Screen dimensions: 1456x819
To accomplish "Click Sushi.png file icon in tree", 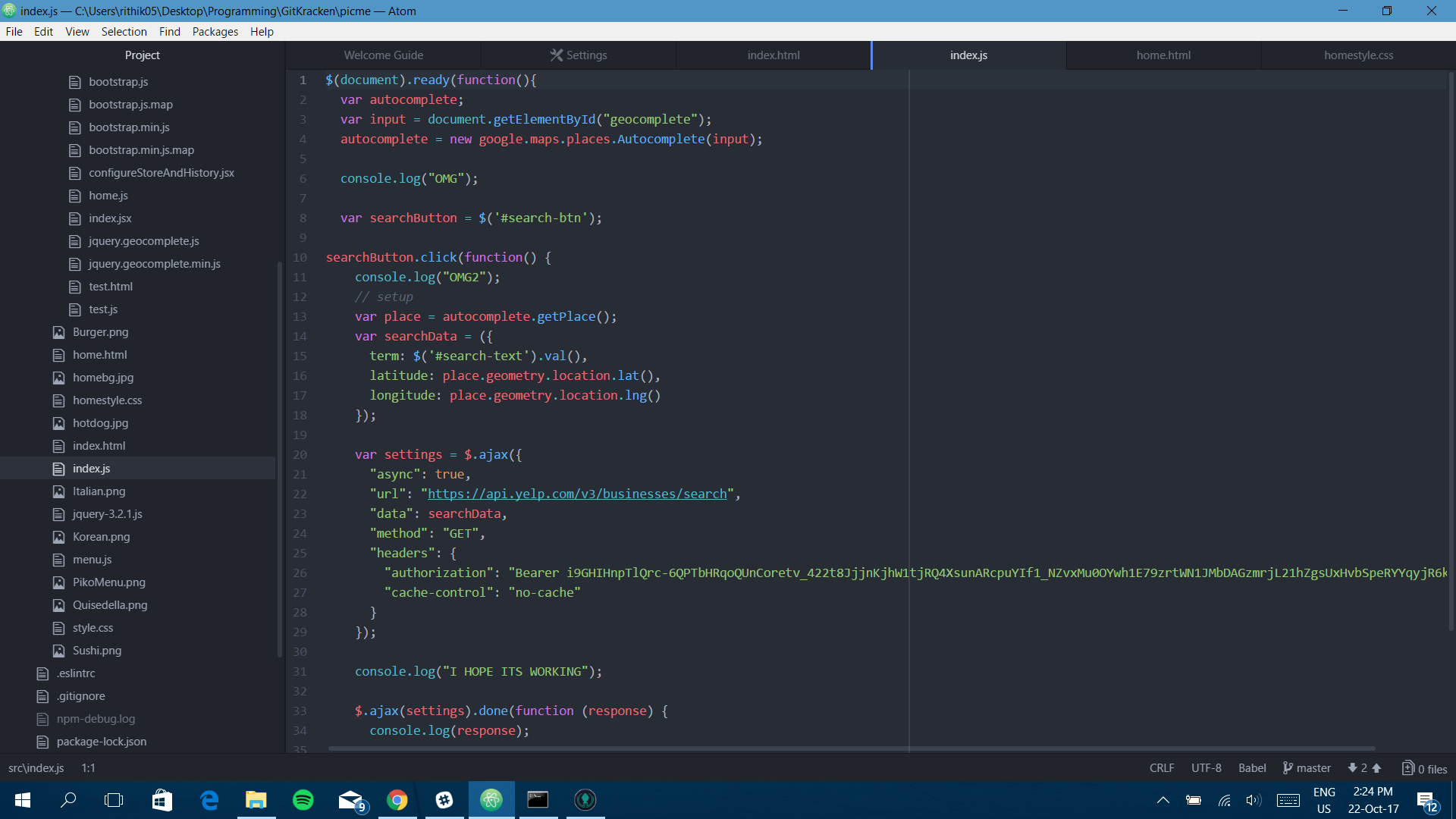I will (58, 651).
